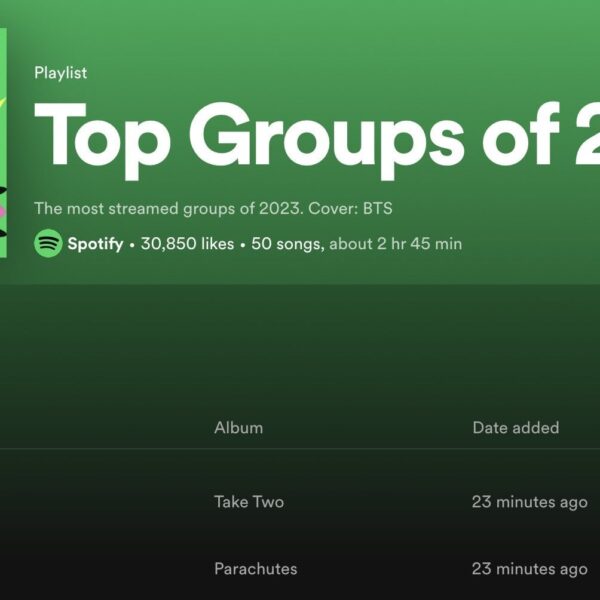Click the playlist cover art thumbnail
This screenshot has width=600, height=600.
coord(3,140)
